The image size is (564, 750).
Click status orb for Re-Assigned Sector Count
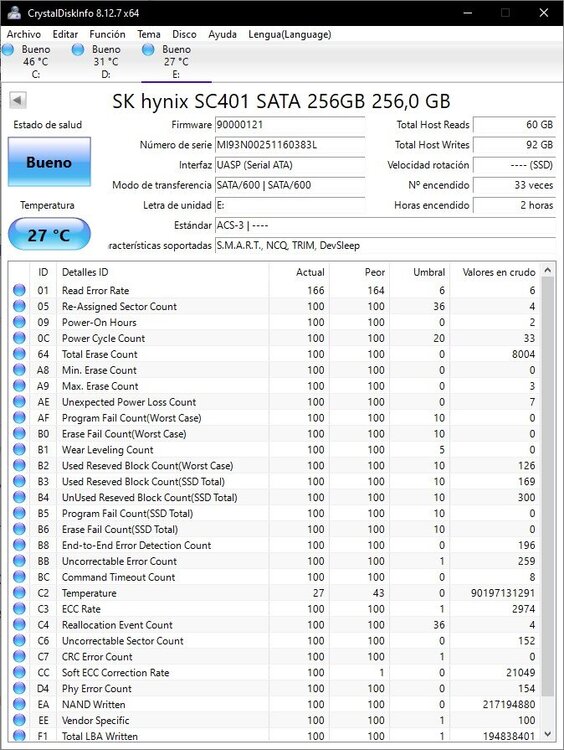pyautogui.click(x=20, y=306)
